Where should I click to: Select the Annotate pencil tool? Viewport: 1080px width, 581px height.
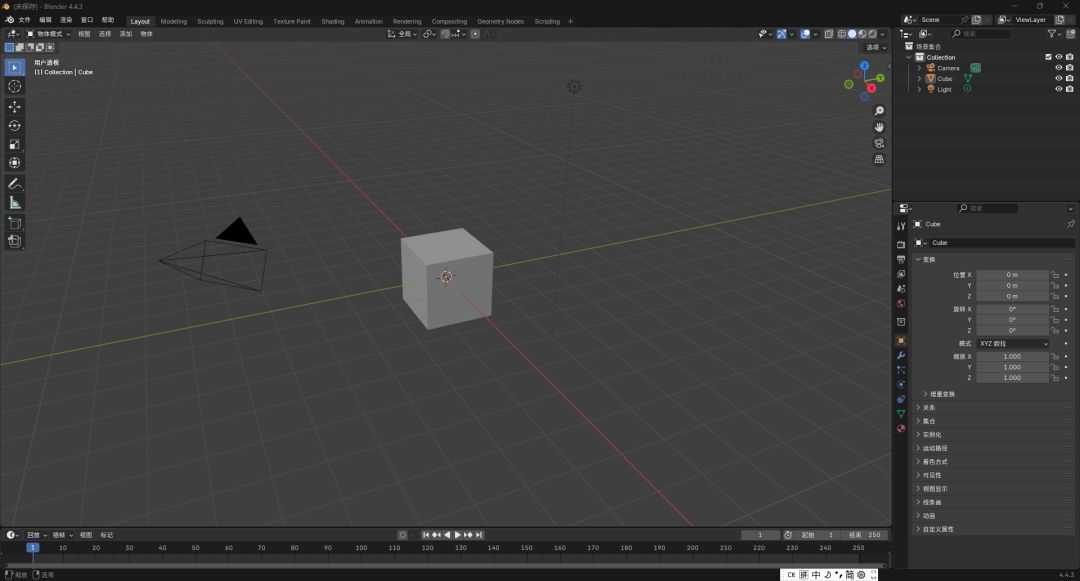pyautogui.click(x=15, y=184)
